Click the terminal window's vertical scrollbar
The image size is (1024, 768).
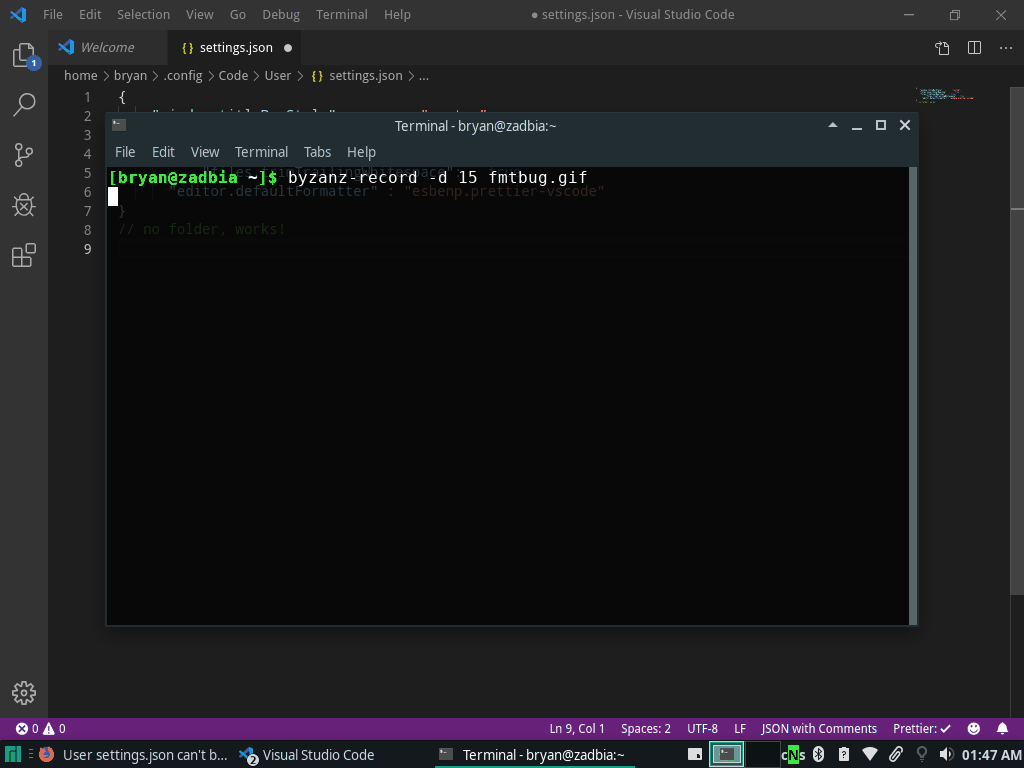click(913, 395)
